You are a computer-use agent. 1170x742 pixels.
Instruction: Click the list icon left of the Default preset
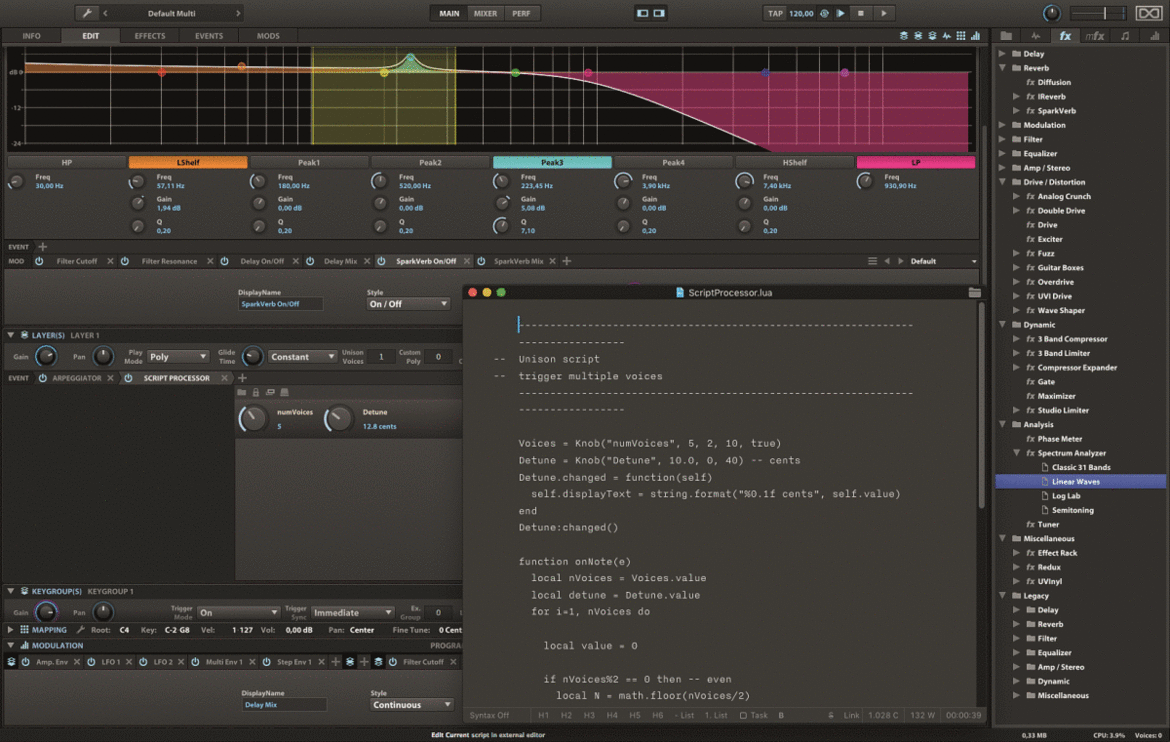tap(872, 261)
